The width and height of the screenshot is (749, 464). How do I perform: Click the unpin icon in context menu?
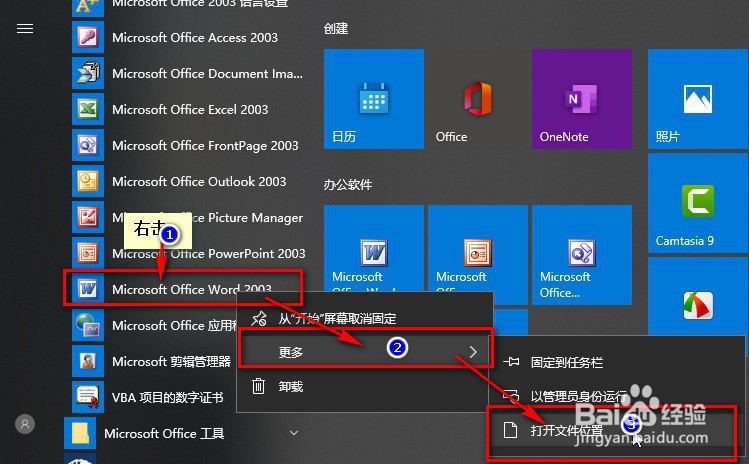coord(258,318)
